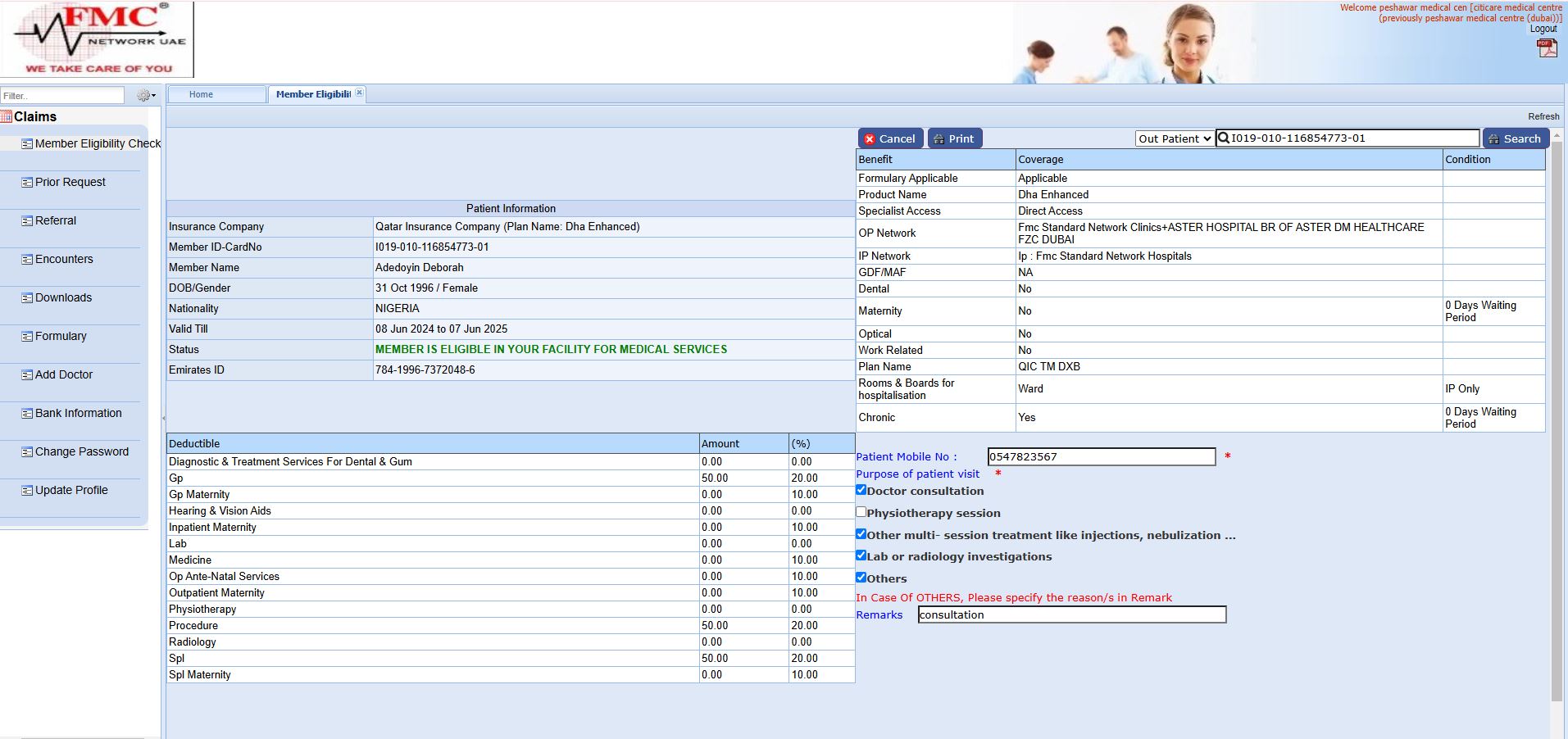Click the Logout link

(1543, 29)
